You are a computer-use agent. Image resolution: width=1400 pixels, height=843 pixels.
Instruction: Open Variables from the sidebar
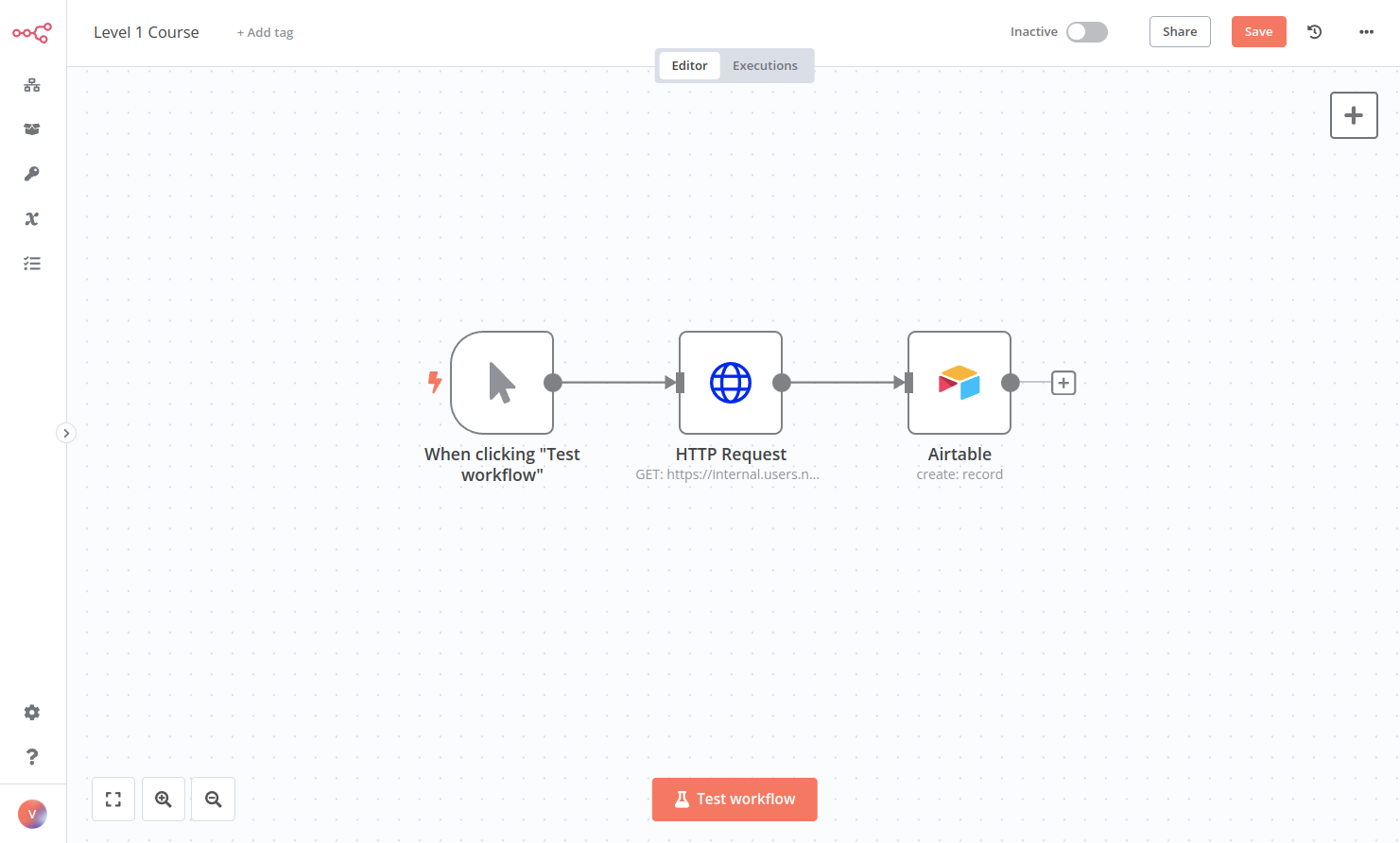click(32, 218)
